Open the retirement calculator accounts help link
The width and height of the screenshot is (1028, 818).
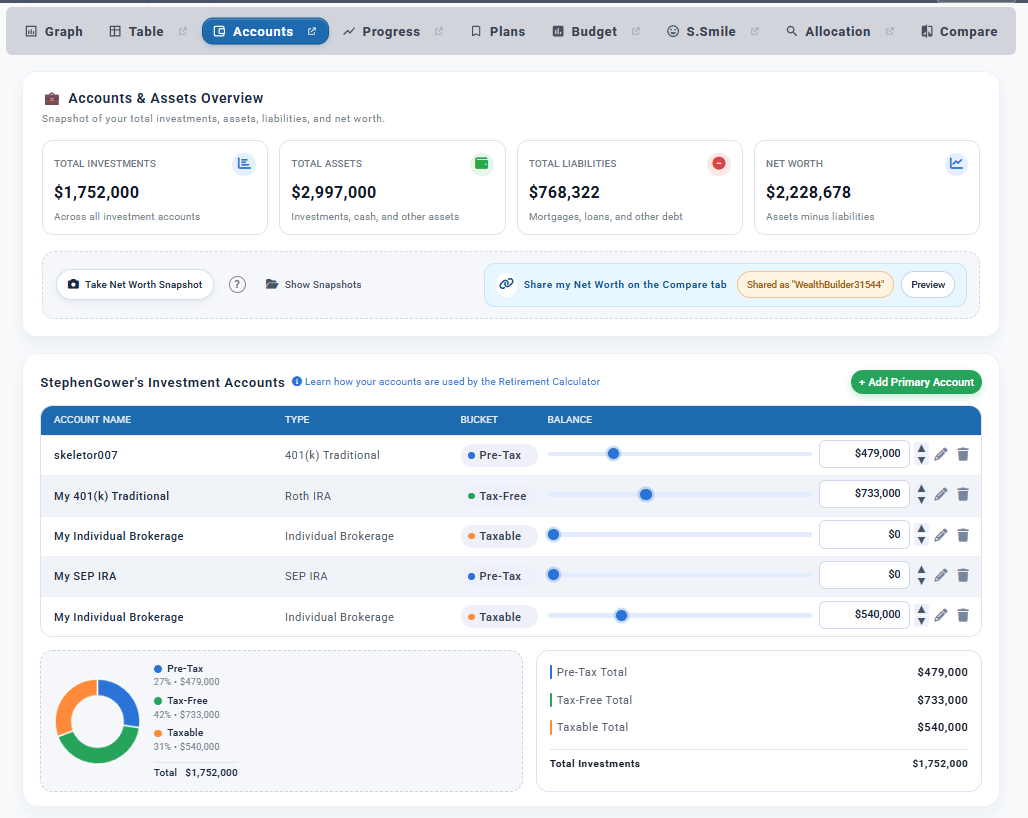pos(451,382)
